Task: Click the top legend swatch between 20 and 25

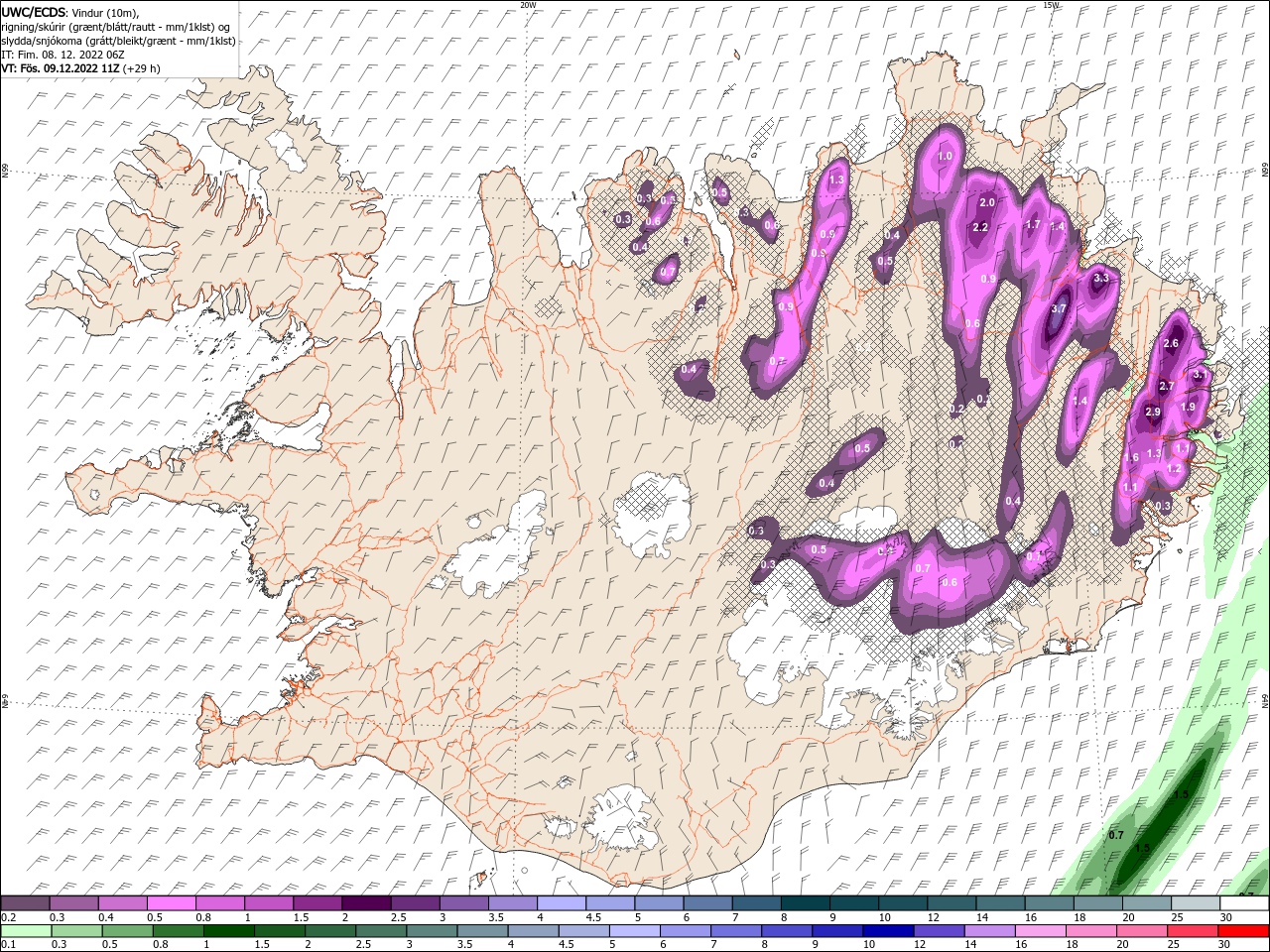Action: click(x=1147, y=903)
